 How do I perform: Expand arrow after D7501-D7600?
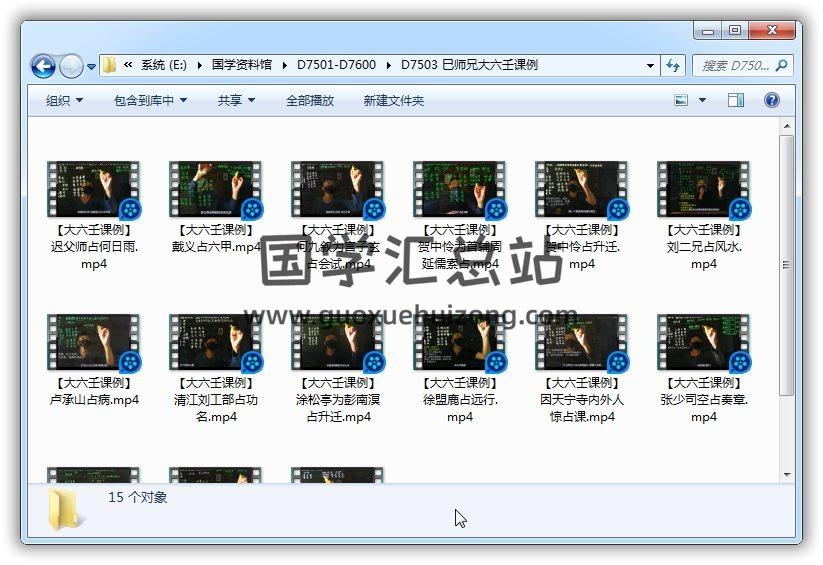[388, 66]
